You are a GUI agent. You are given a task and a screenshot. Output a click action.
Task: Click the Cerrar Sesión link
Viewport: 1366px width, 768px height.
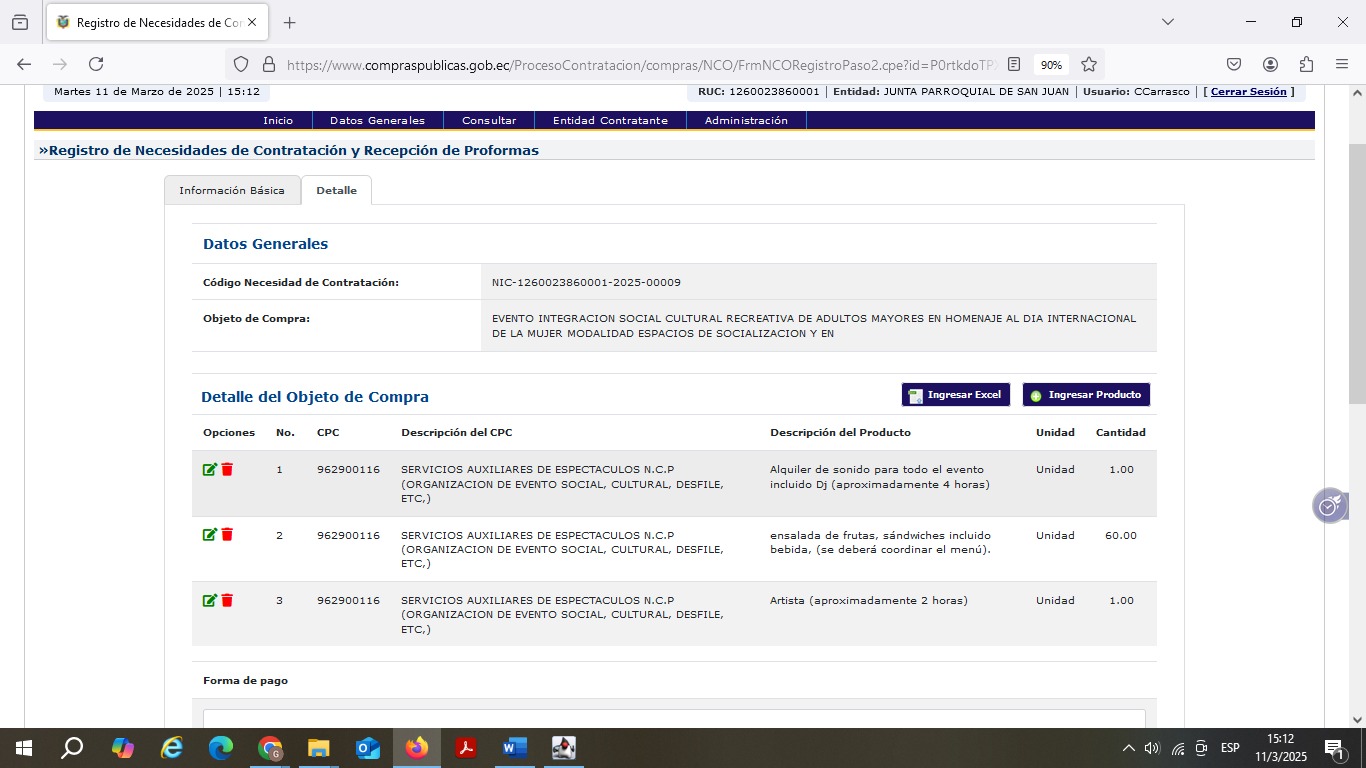pyautogui.click(x=1248, y=92)
